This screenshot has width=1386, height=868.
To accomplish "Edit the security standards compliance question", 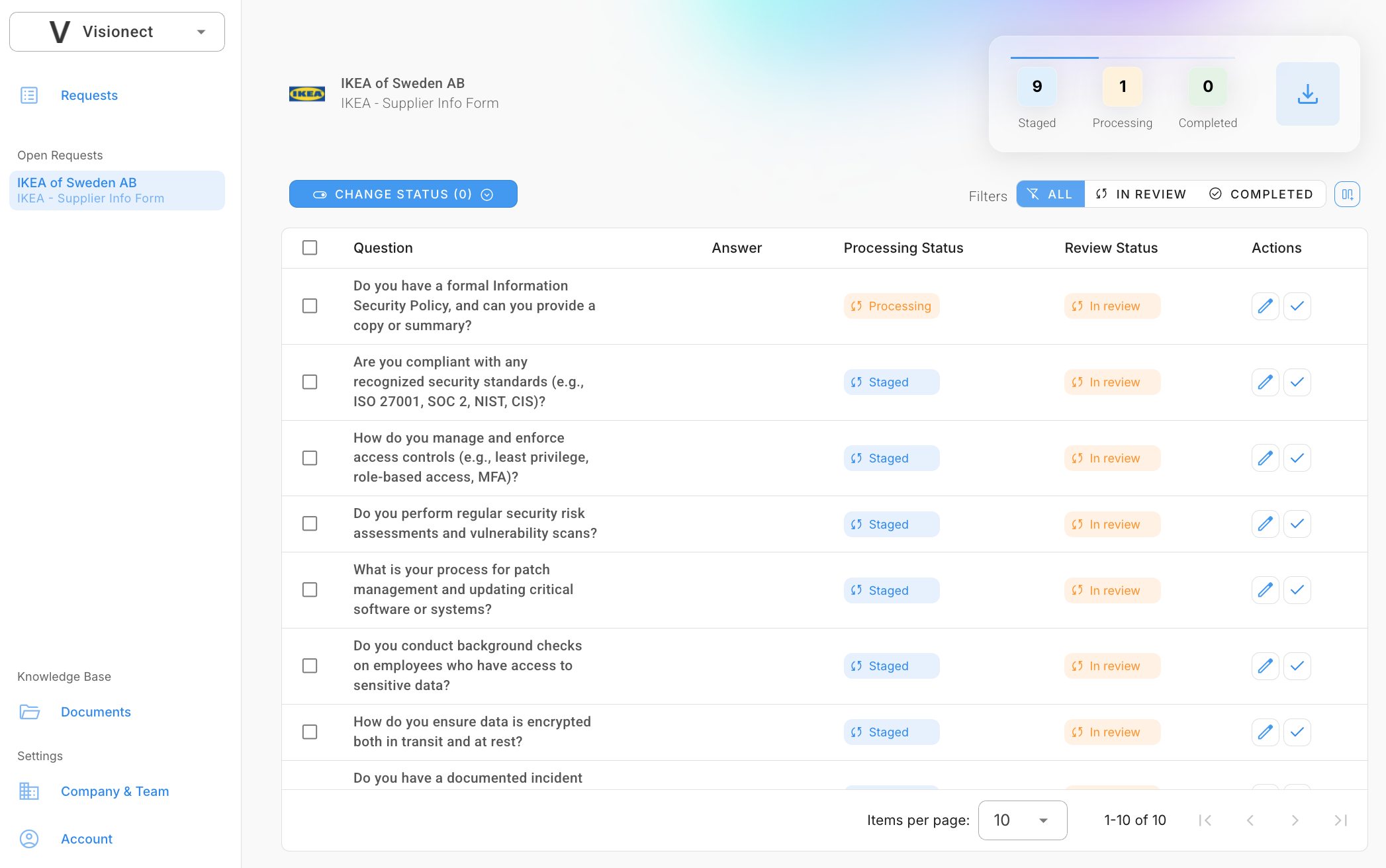I will [1265, 382].
